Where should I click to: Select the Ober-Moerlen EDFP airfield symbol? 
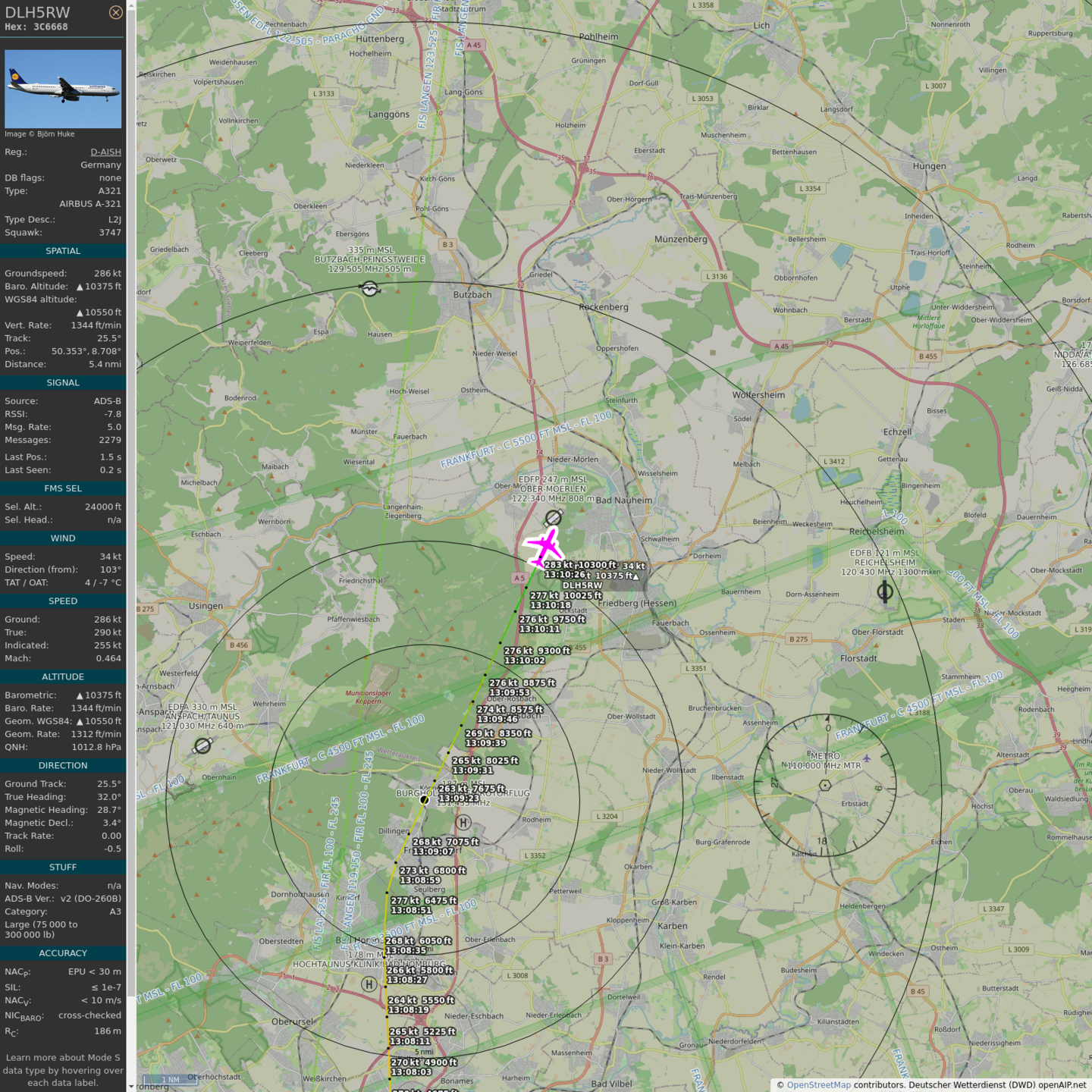(554, 518)
